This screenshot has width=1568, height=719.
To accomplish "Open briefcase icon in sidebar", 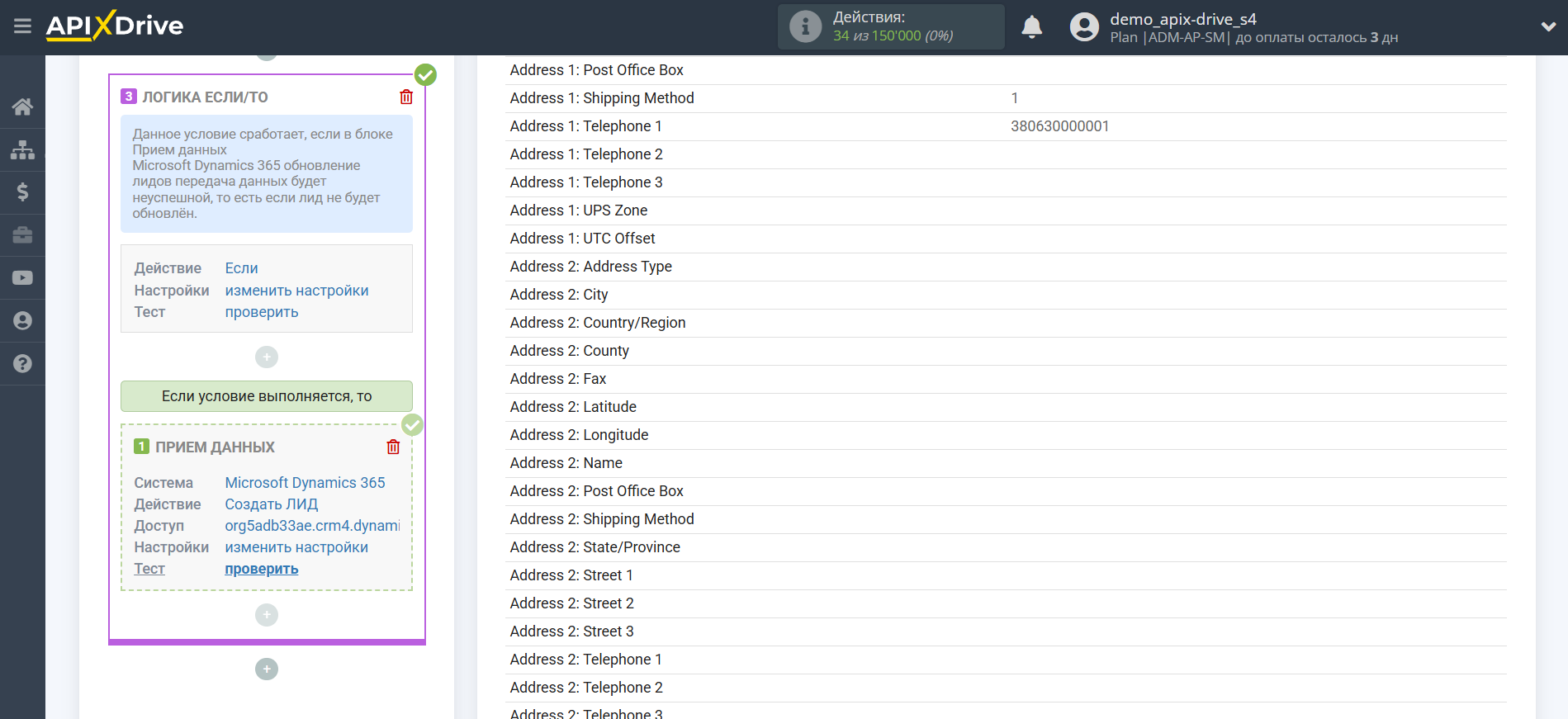I will [x=22, y=235].
